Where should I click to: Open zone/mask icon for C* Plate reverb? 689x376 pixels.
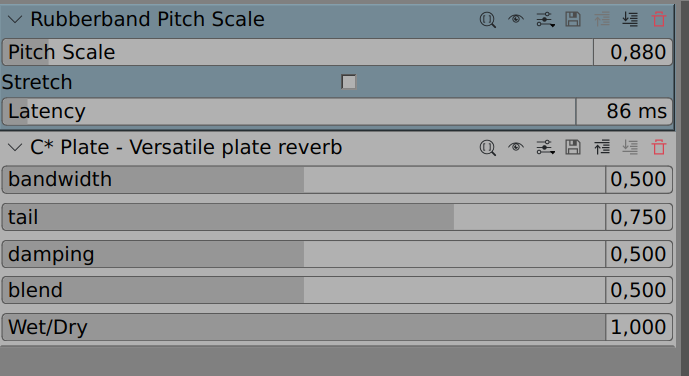[487, 148]
